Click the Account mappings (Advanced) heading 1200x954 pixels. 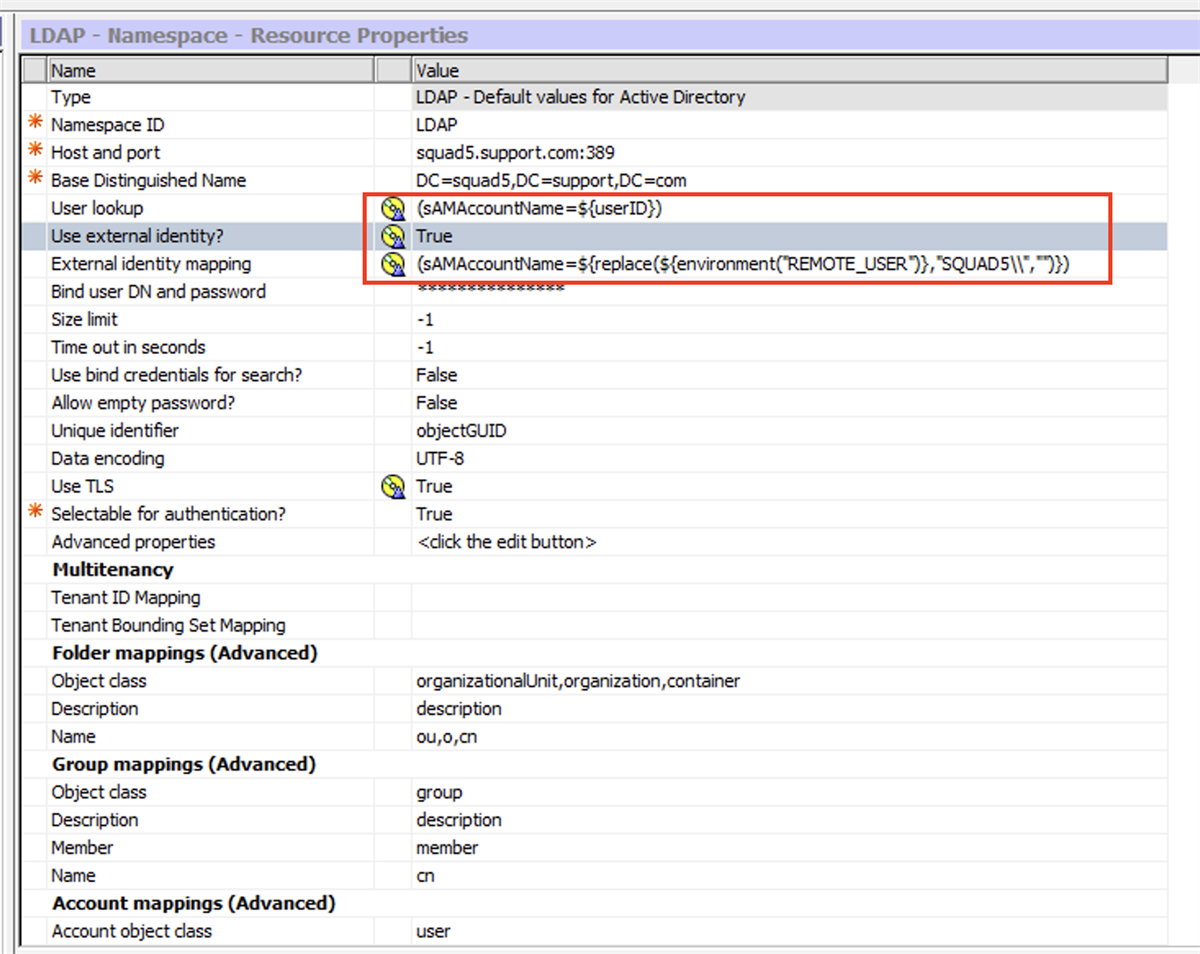pos(194,903)
